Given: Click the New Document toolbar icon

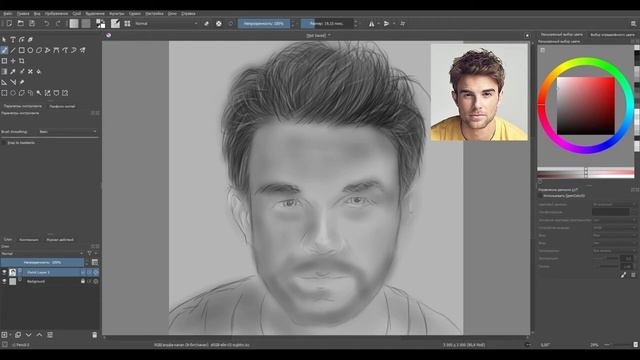Looking at the screenshot, I should point(9,24).
